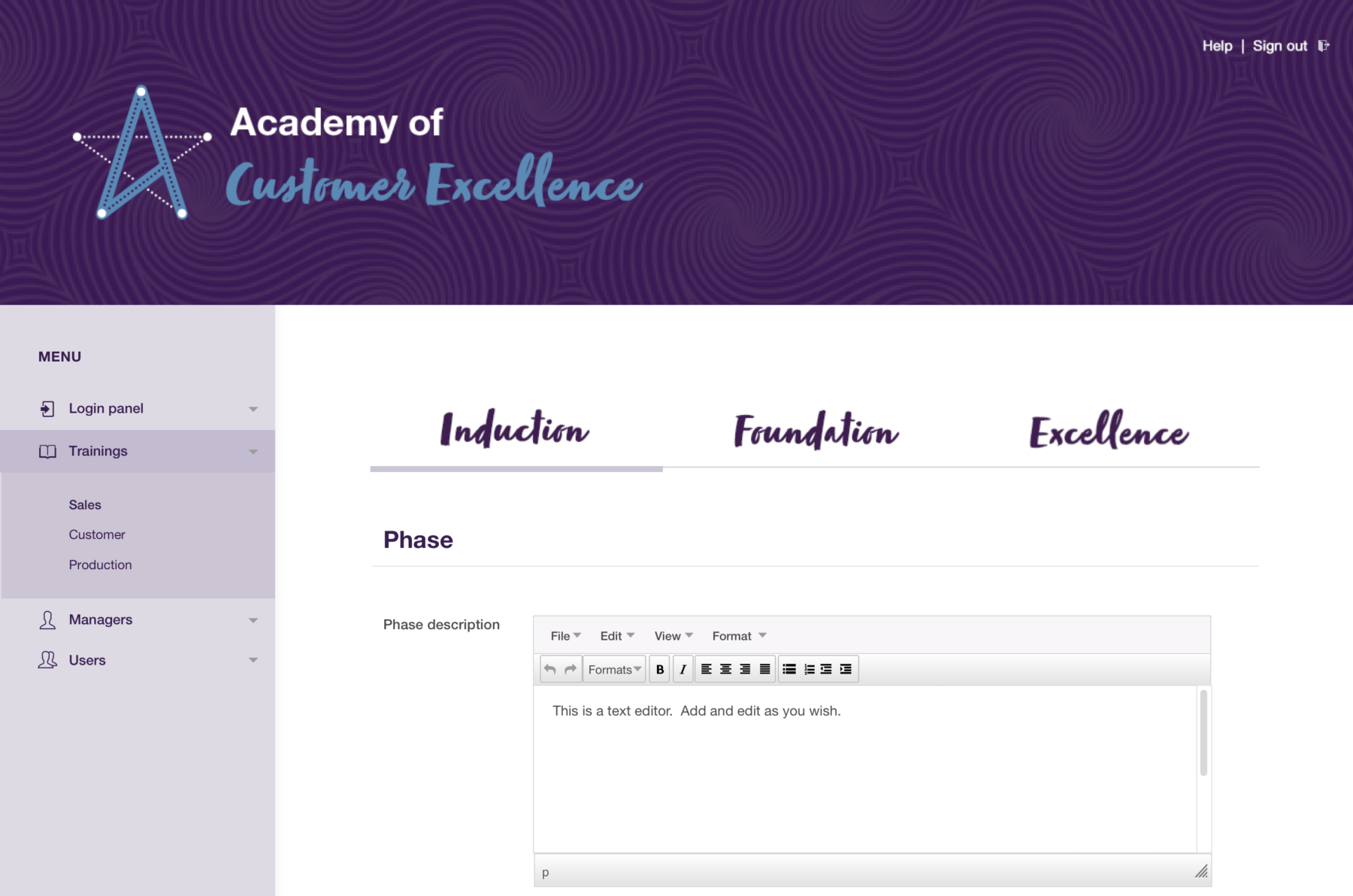The height and width of the screenshot is (896, 1353).
Task: Switch to the Foundation tab
Action: point(816,431)
